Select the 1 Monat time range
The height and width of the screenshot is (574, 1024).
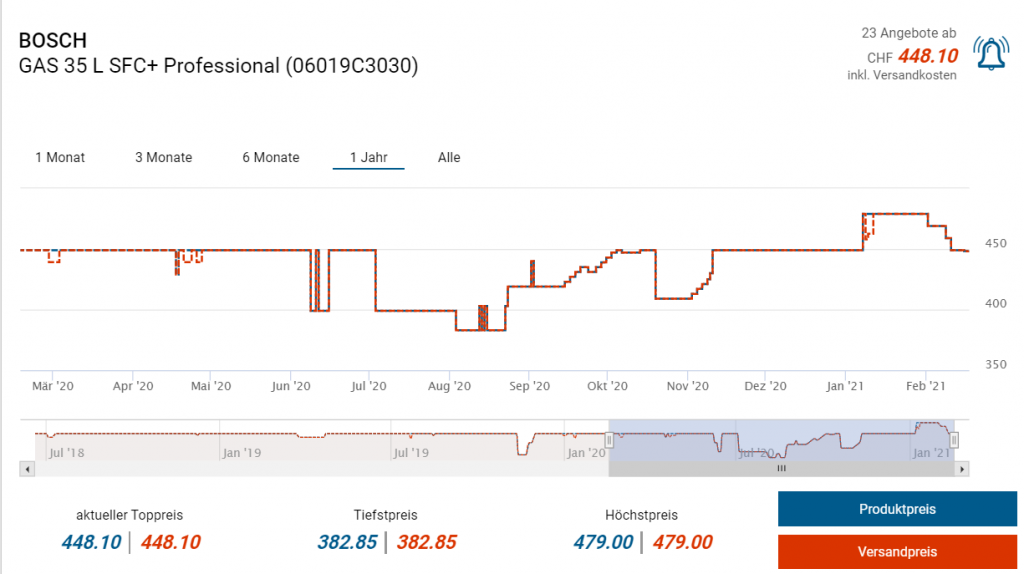point(60,157)
